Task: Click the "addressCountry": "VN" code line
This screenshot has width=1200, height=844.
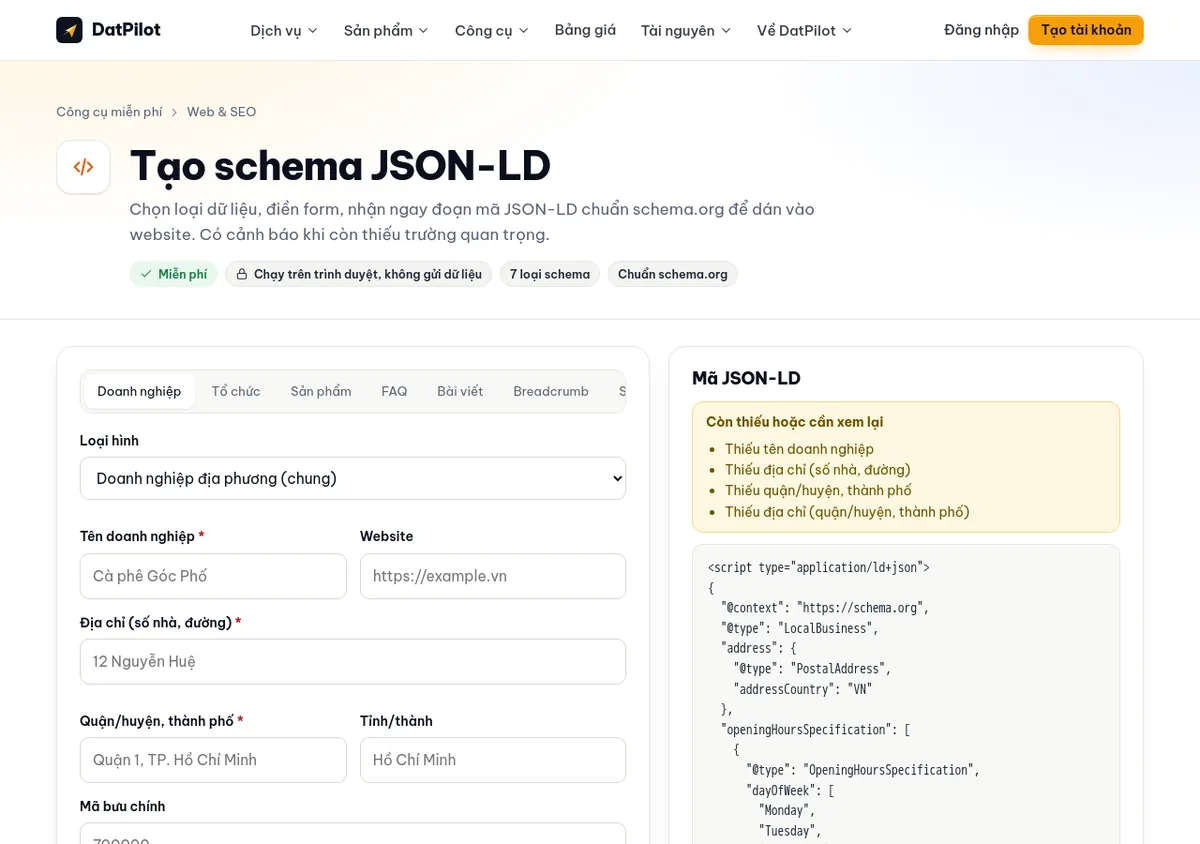Action: [803, 689]
